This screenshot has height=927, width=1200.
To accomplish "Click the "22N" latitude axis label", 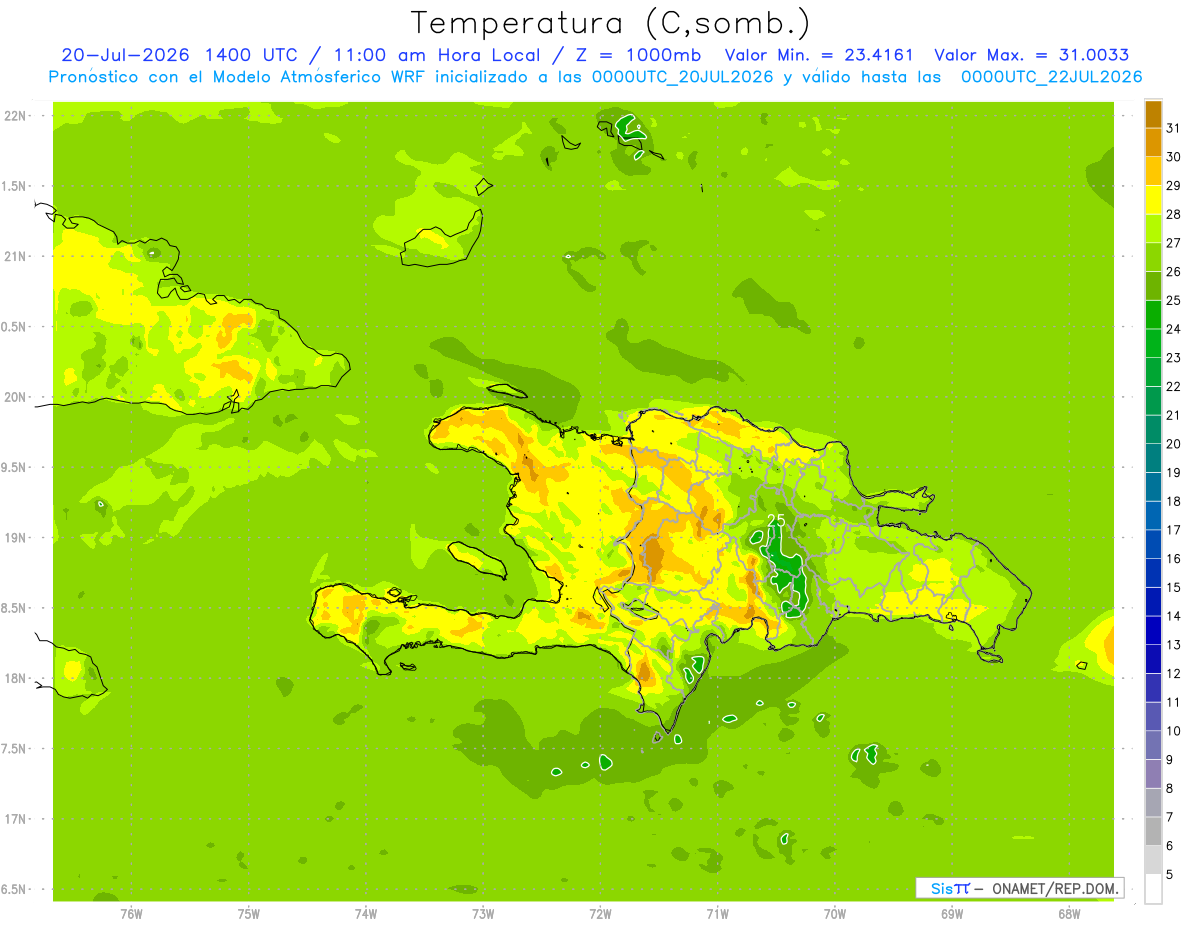I will [x=17, y=115].
